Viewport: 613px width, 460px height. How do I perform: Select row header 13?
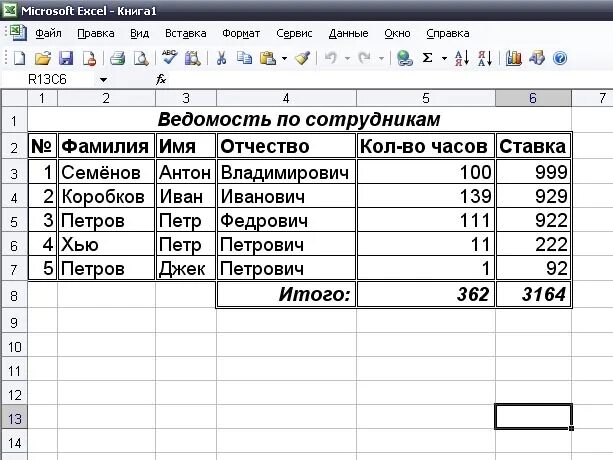coord(14,419)
